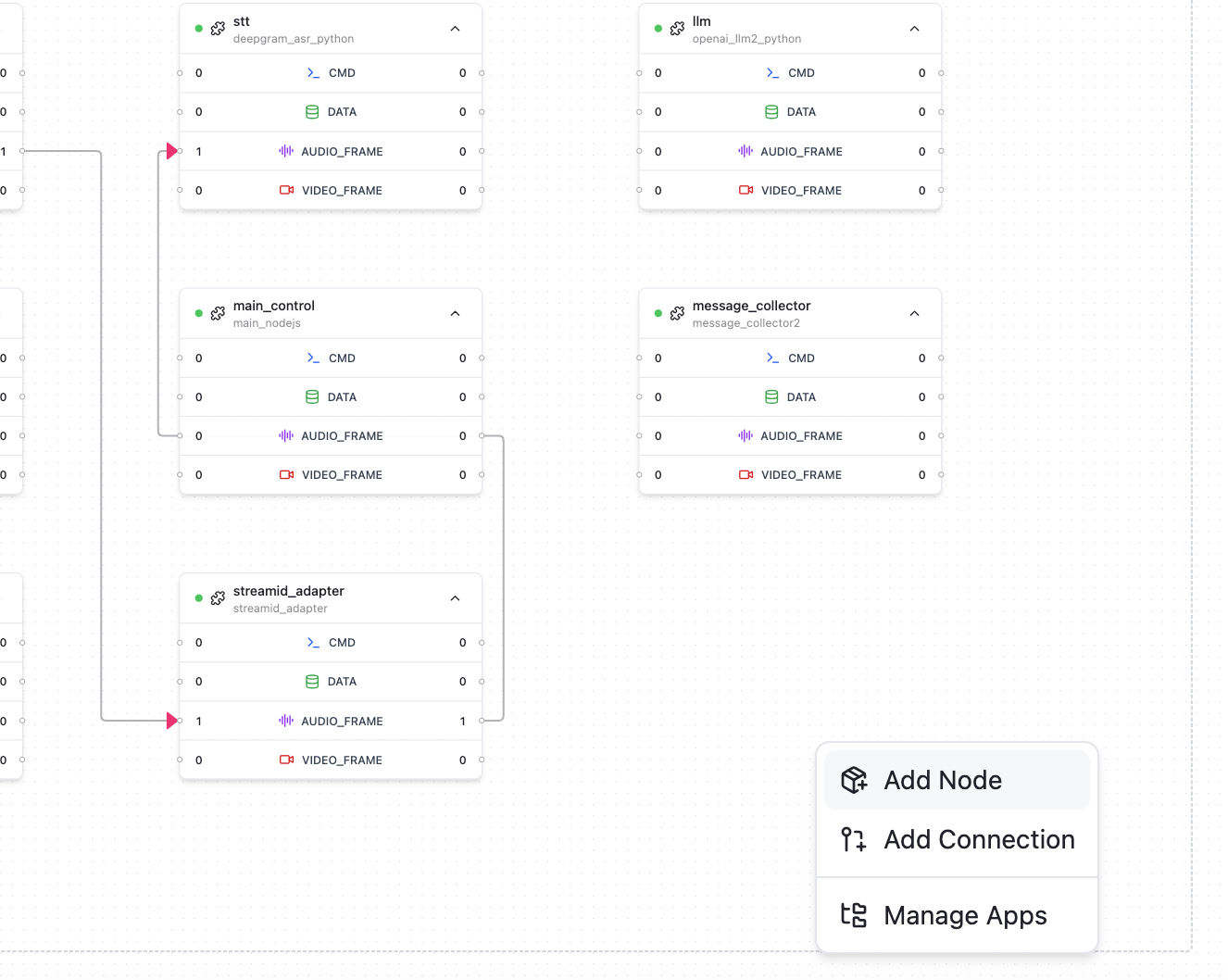Click the Add Node cube icon
This screenshot has height=980, width=1228.
click(x=854, y=780)
